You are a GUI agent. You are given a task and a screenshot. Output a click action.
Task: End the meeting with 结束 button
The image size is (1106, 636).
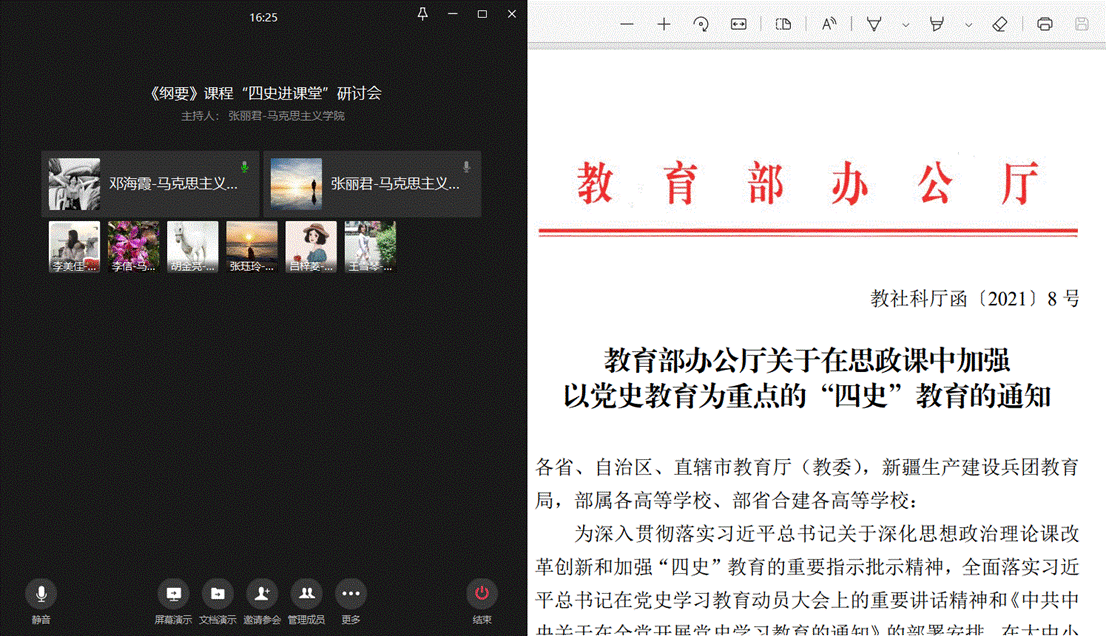click(482, 594)
